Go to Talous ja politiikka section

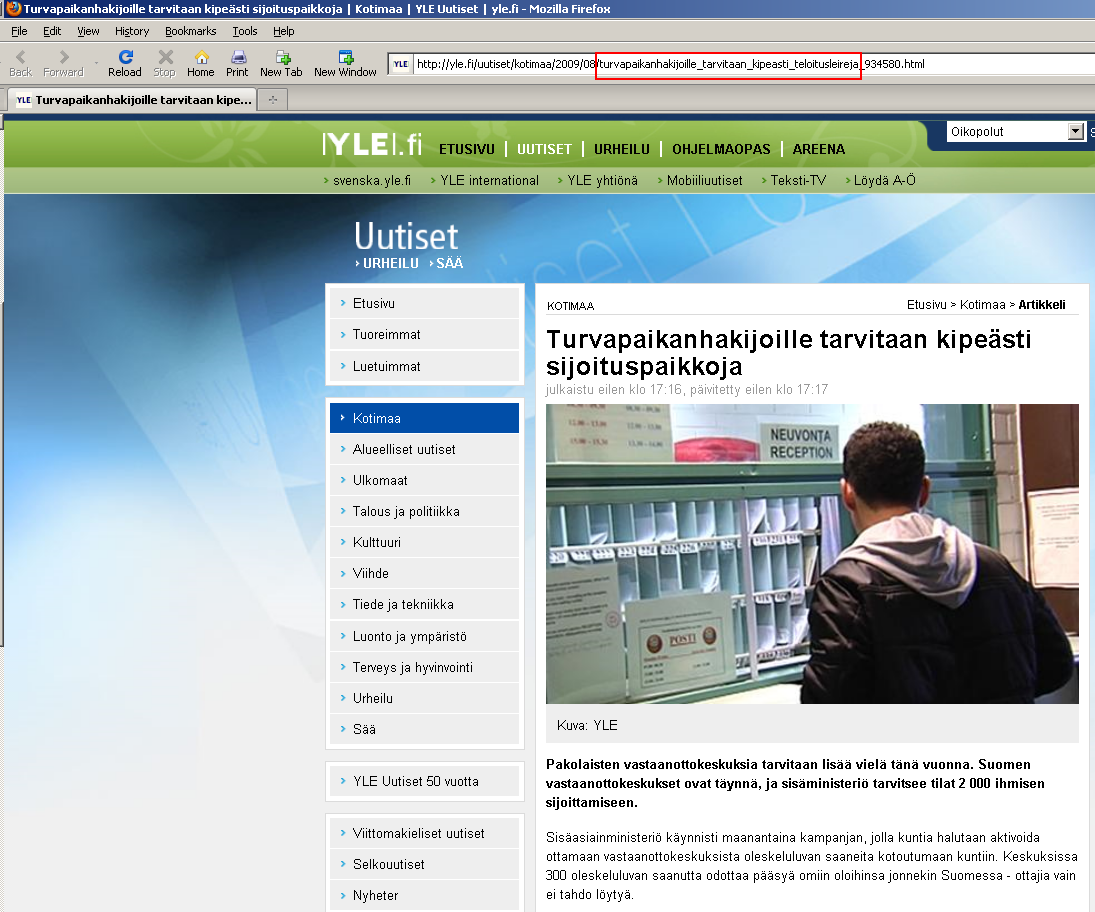pyautogui.click(x=406, y=511)
